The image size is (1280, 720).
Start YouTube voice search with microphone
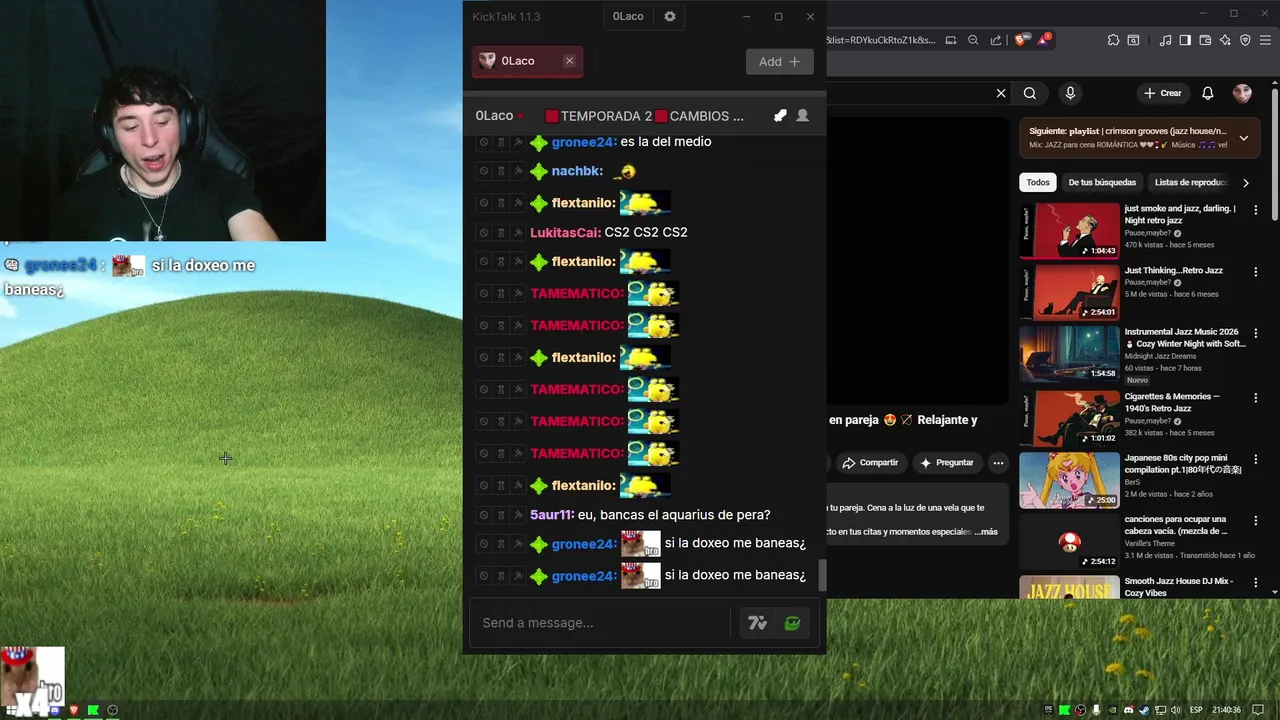click(1070, 93)
